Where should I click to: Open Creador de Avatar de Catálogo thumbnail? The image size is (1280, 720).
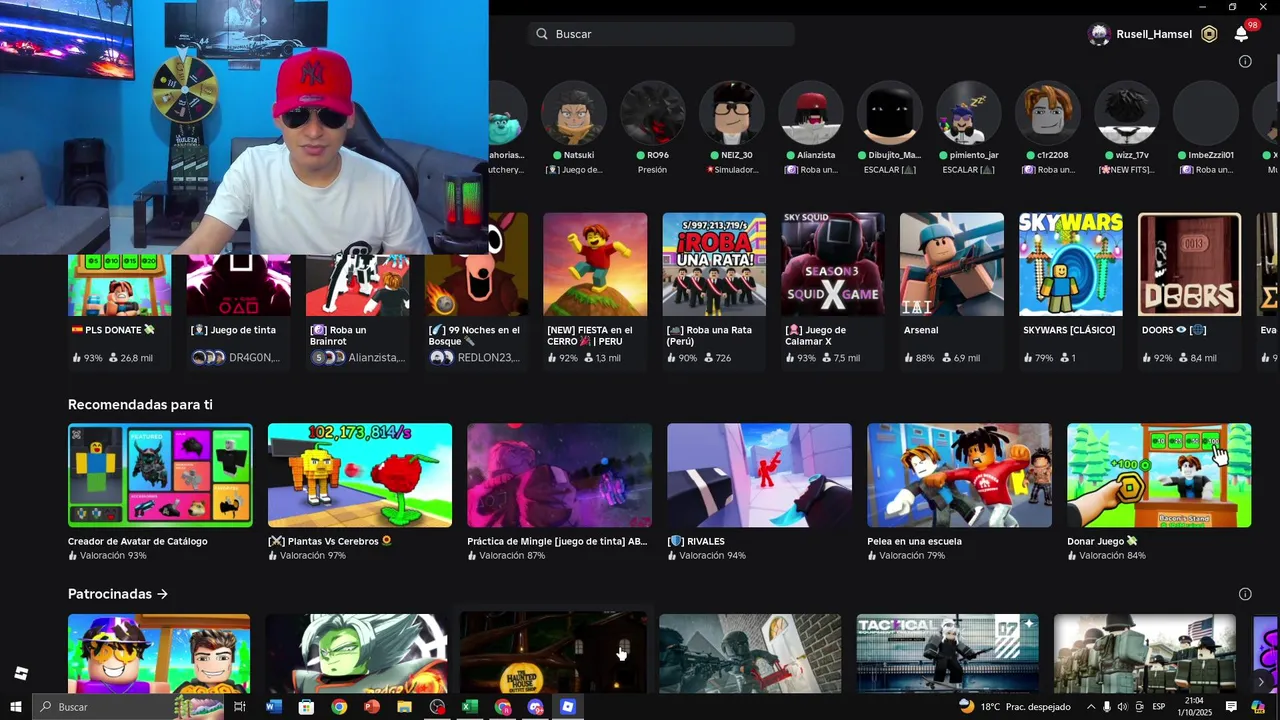[x=160, y=475]
